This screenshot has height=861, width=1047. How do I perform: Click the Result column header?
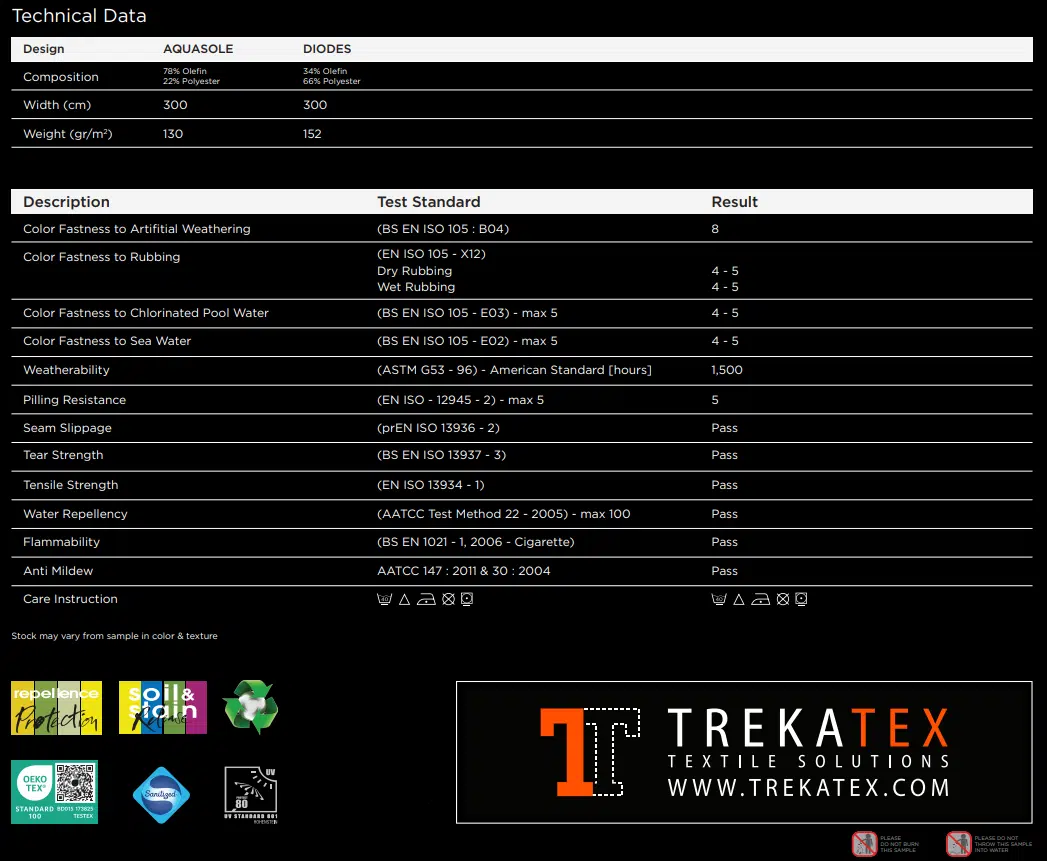tap(734, 202)
